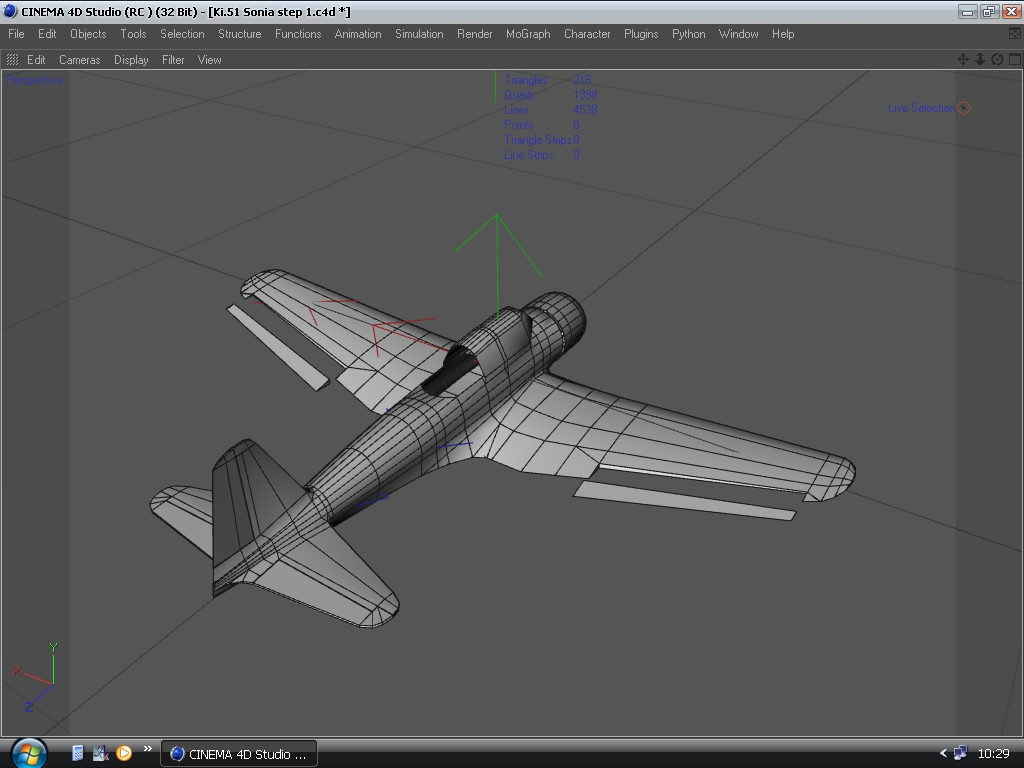The width and height of the screenshot is (1024, 768).
Task: Open the Windows Start menu
Action: coord(29,754)
